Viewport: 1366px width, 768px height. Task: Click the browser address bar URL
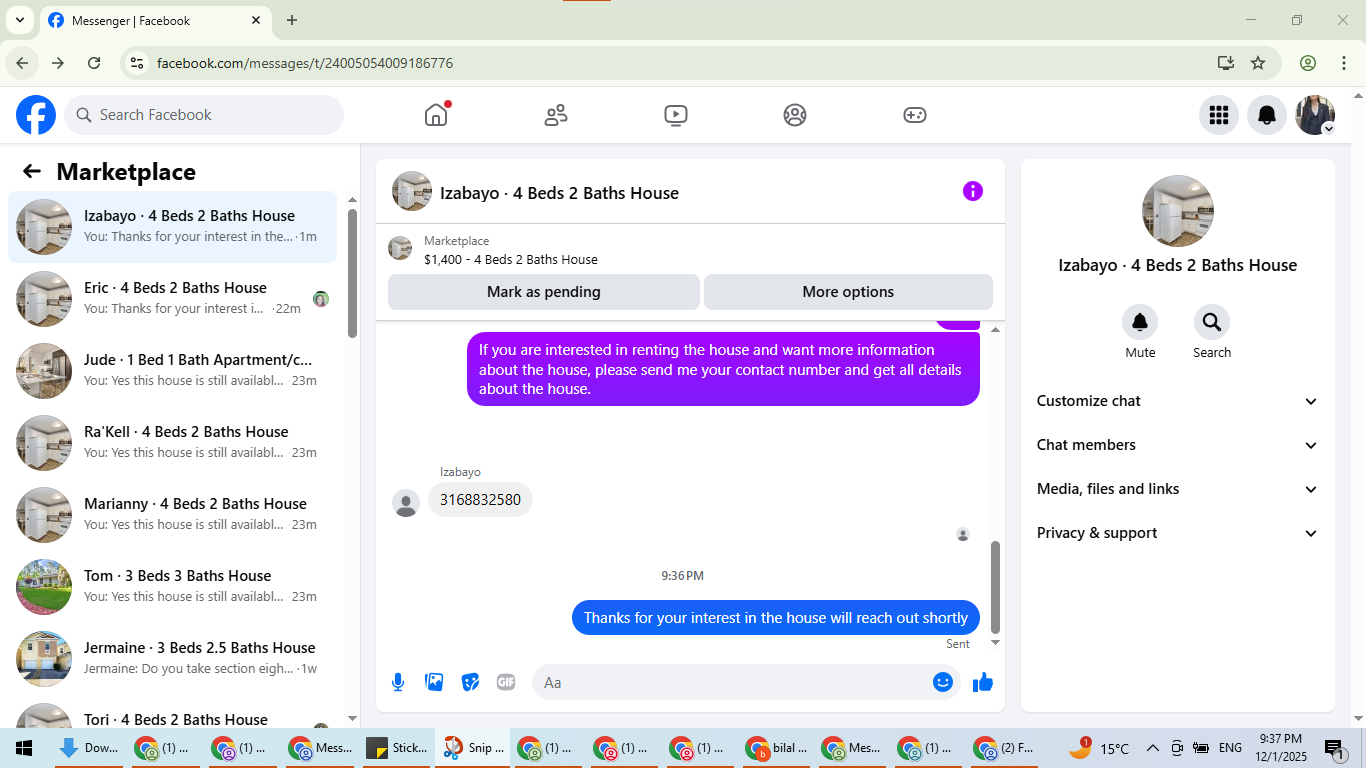point(305,63)
